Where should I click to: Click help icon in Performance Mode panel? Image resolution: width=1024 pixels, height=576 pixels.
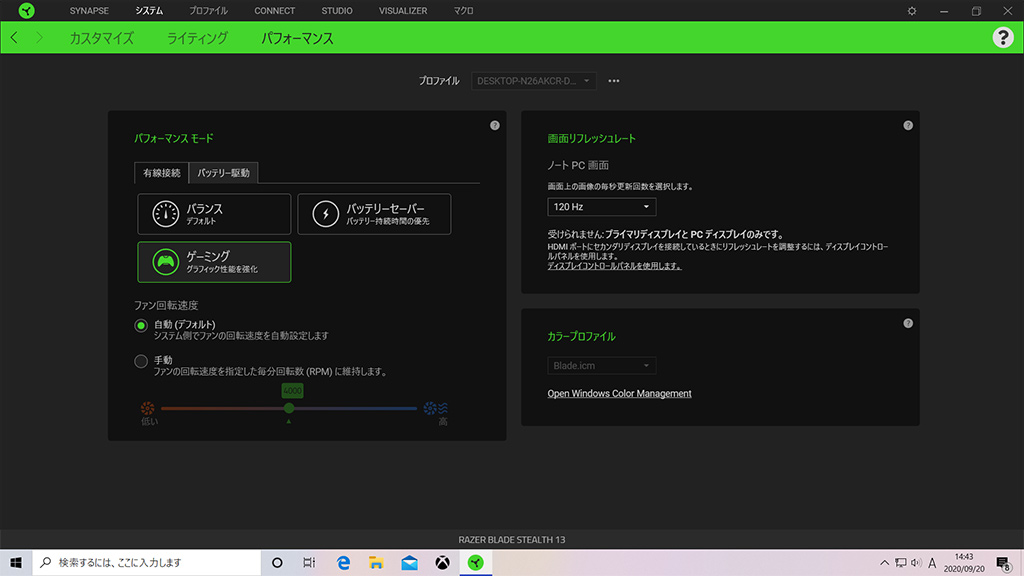pos(494,126)
